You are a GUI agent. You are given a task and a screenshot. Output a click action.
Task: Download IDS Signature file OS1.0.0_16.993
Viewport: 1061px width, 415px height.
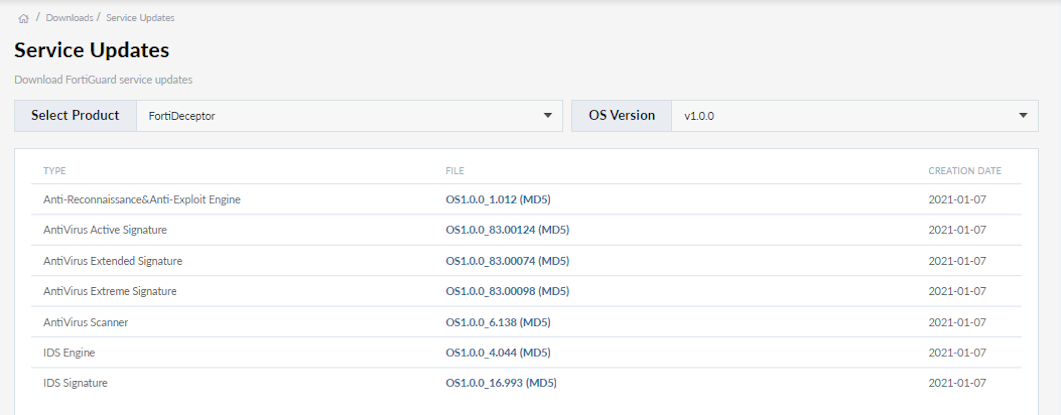point(484,383)
